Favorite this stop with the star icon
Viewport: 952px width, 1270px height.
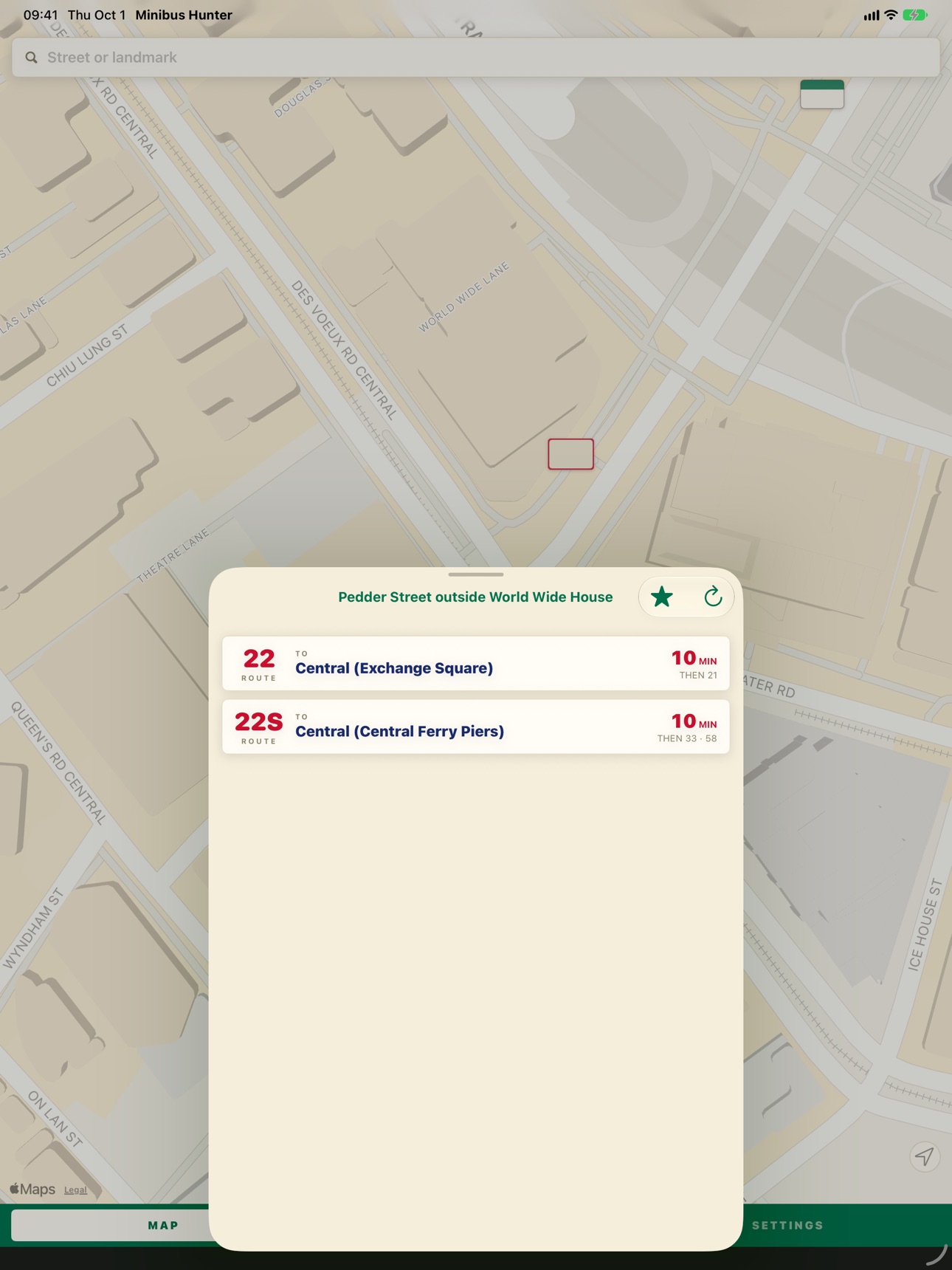coord(662,597)
